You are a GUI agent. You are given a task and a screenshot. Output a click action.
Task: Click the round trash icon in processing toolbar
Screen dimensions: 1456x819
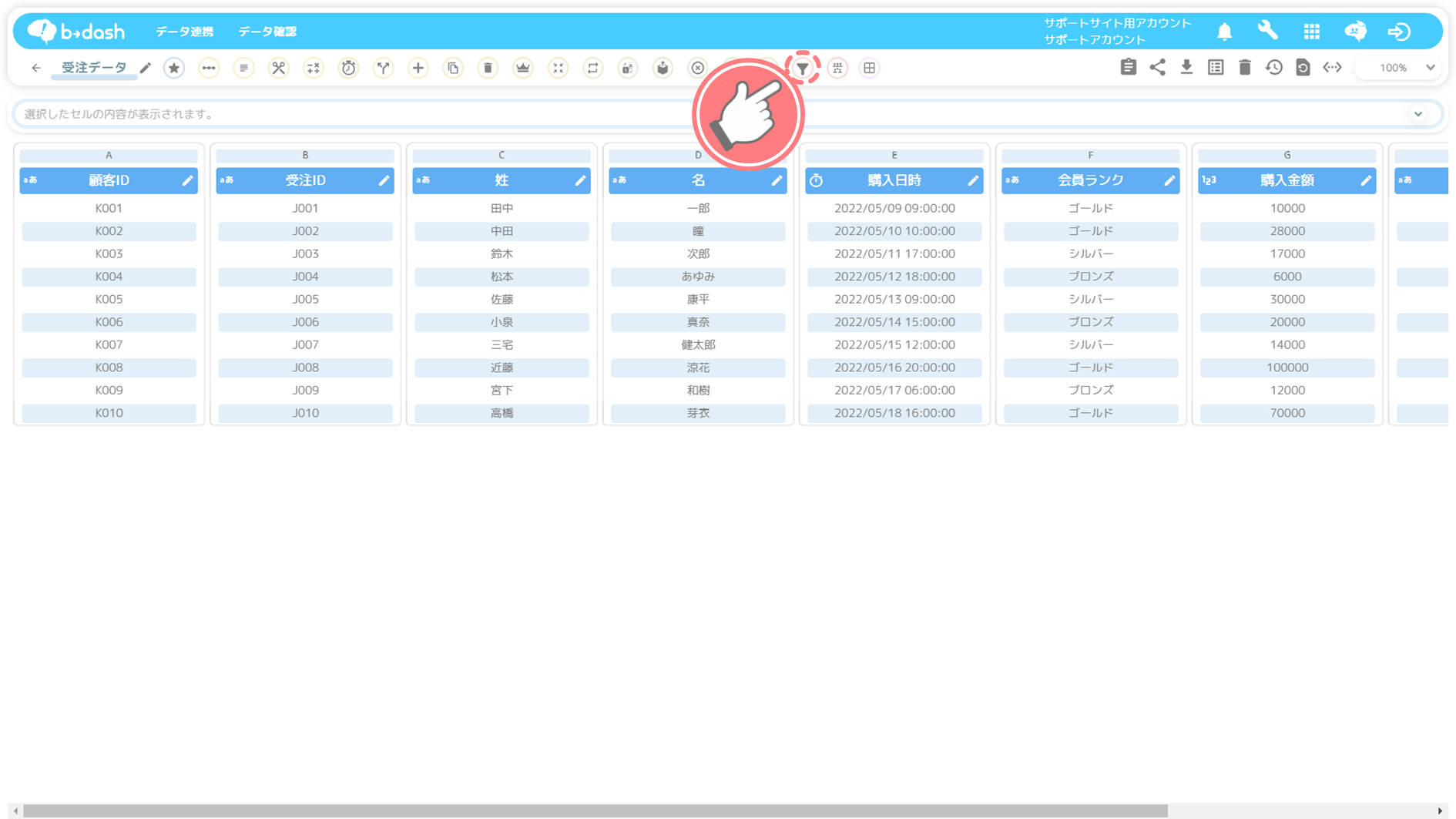[488, 68]
